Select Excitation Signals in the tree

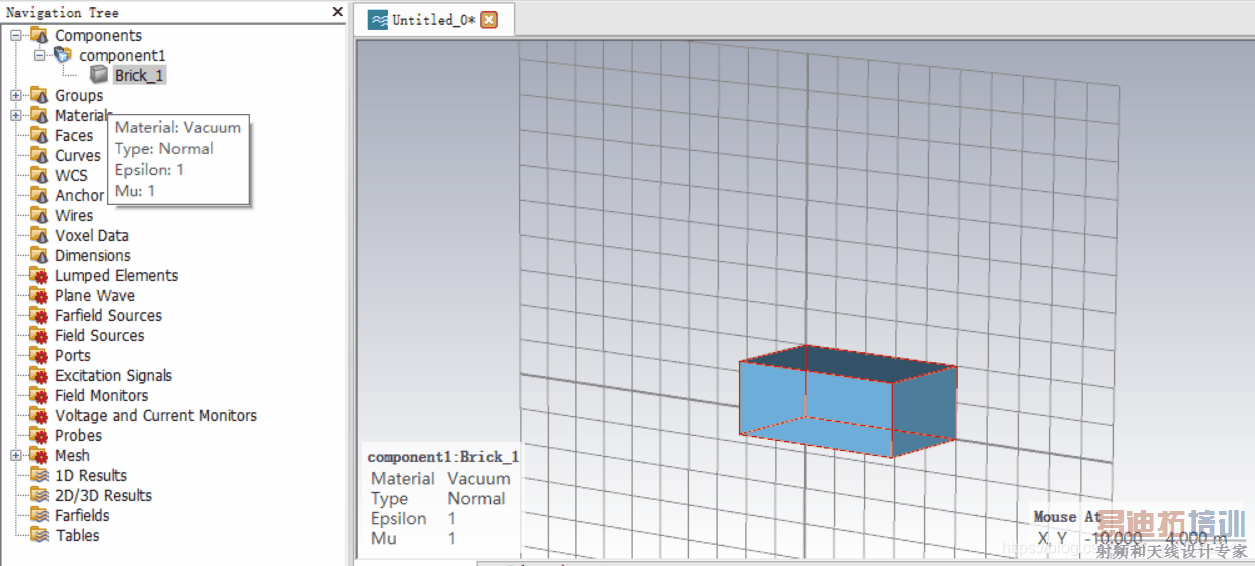[113, 375]
